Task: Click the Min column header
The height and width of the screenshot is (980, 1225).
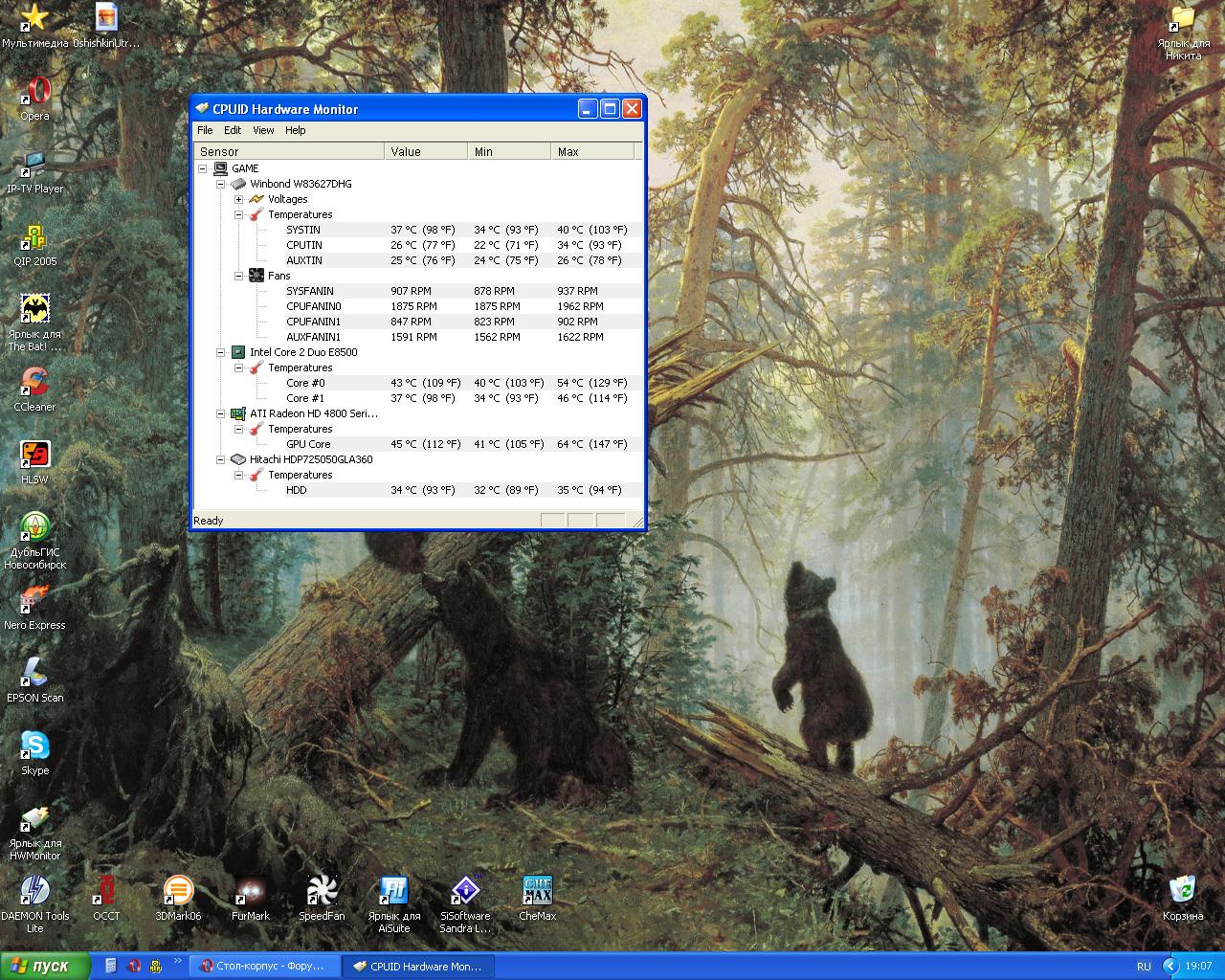Action: [509, 151]
